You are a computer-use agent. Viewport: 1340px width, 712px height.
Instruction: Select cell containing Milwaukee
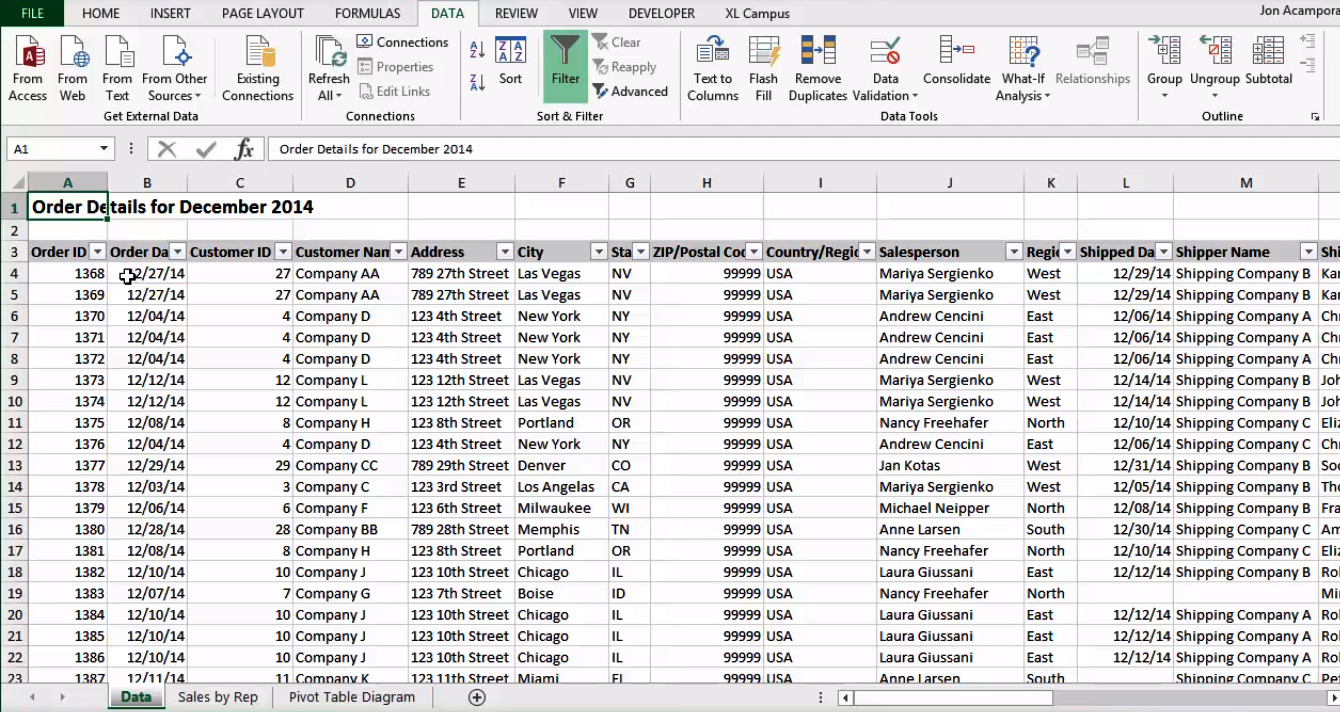[562, 508]
